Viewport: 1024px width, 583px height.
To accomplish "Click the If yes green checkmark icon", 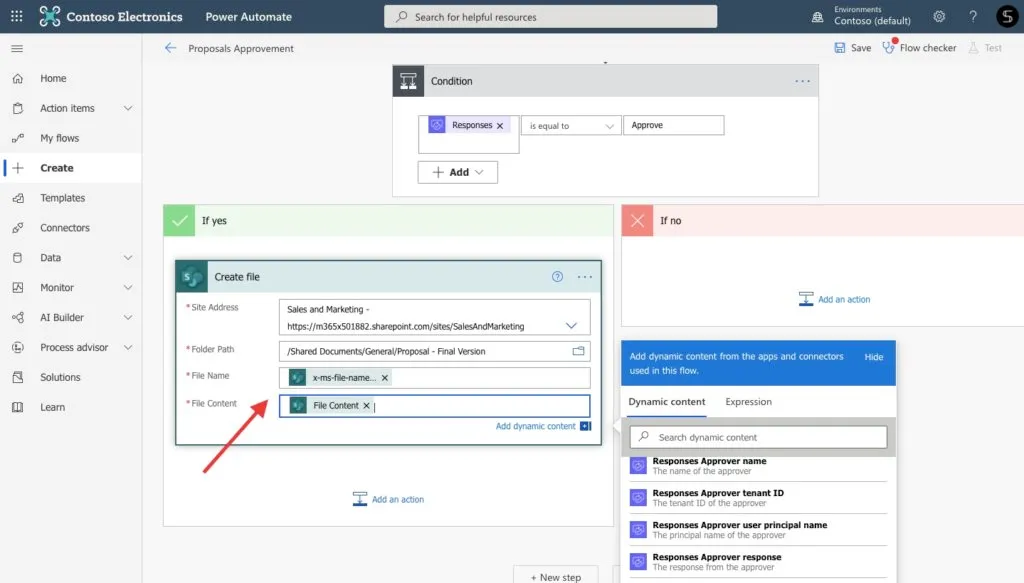I will tap(179, 221).
